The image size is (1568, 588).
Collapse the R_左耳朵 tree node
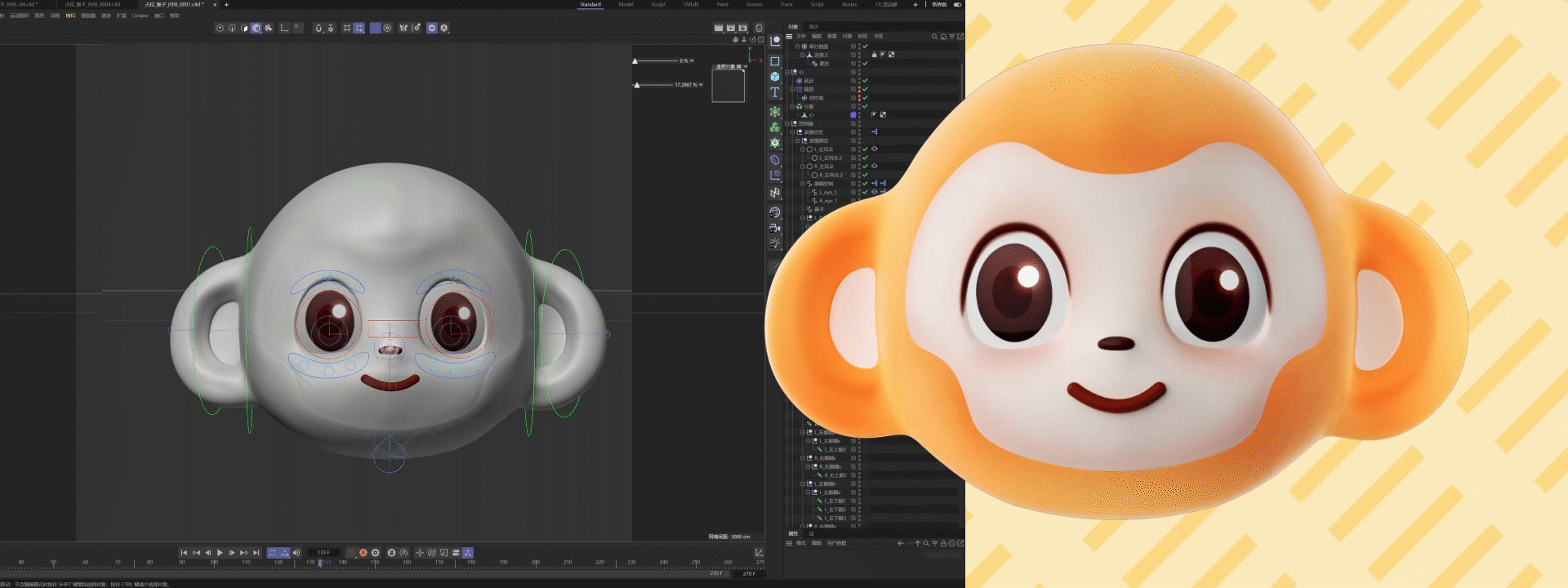(x=802, y=167)
